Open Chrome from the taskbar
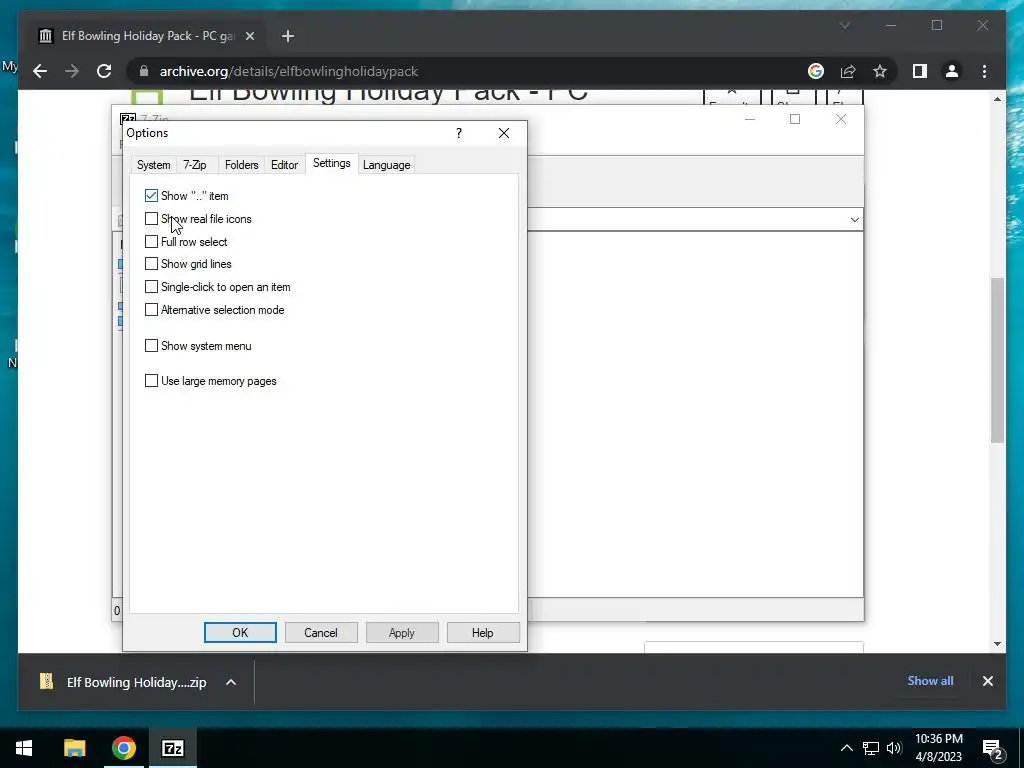The height and width of the screenshot is (768, 1024). (x=123, y=748)
